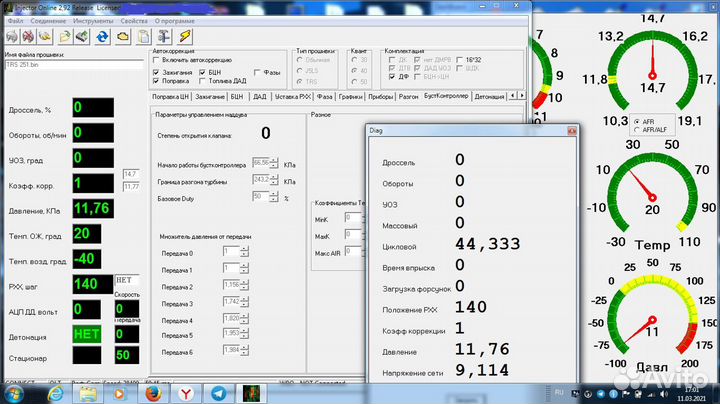Switch to the Приборы tab
Viewport: 720px width, 404px height.
tap(381, 97)
